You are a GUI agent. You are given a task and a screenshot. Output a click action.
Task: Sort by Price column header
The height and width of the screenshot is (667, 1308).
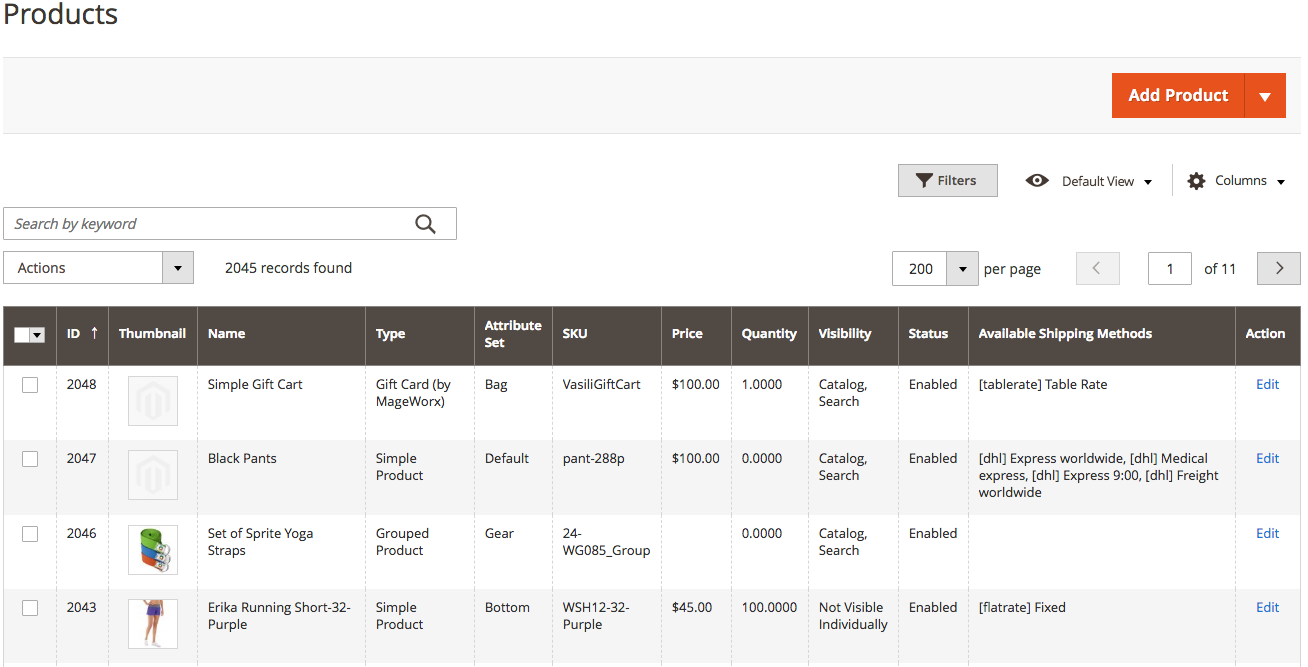[x=696, y=334]
